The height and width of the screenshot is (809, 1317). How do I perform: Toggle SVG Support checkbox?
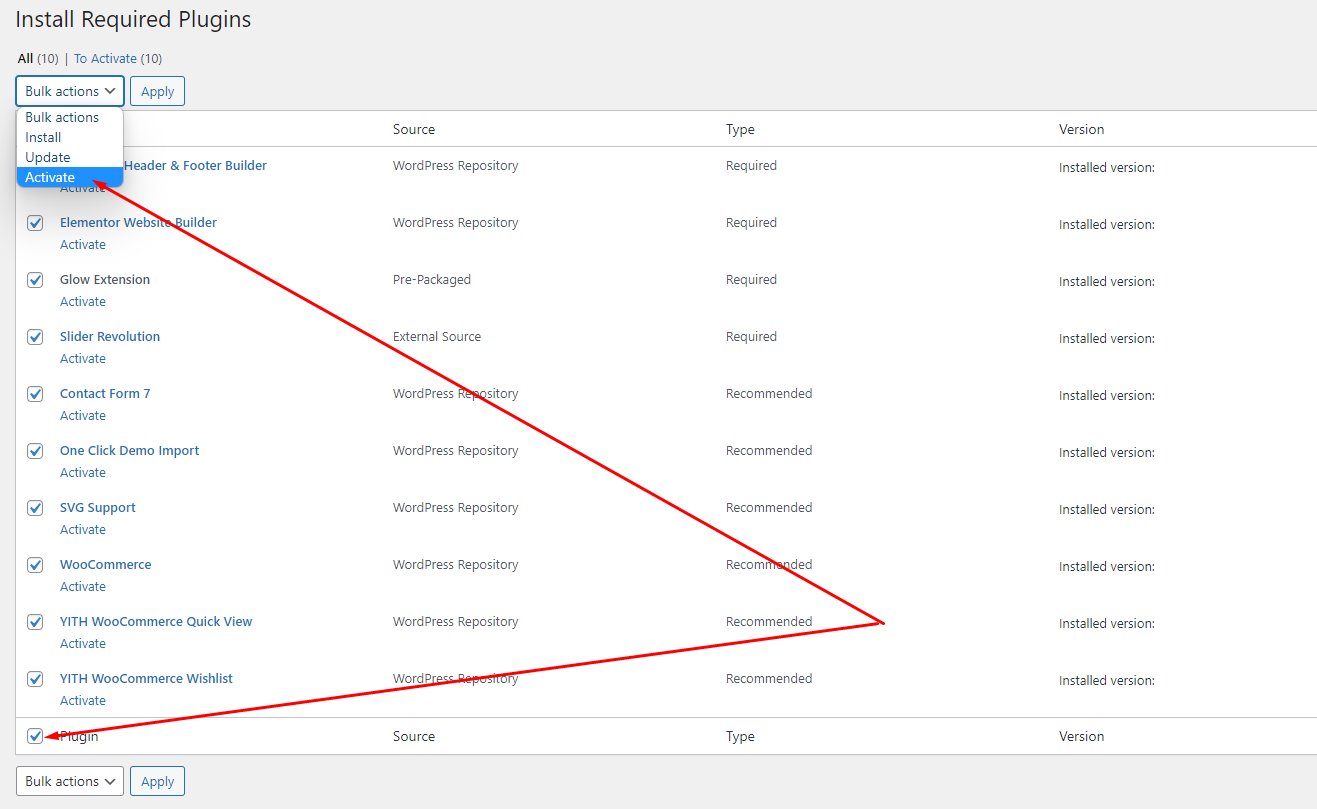click(x=35, y=508)
